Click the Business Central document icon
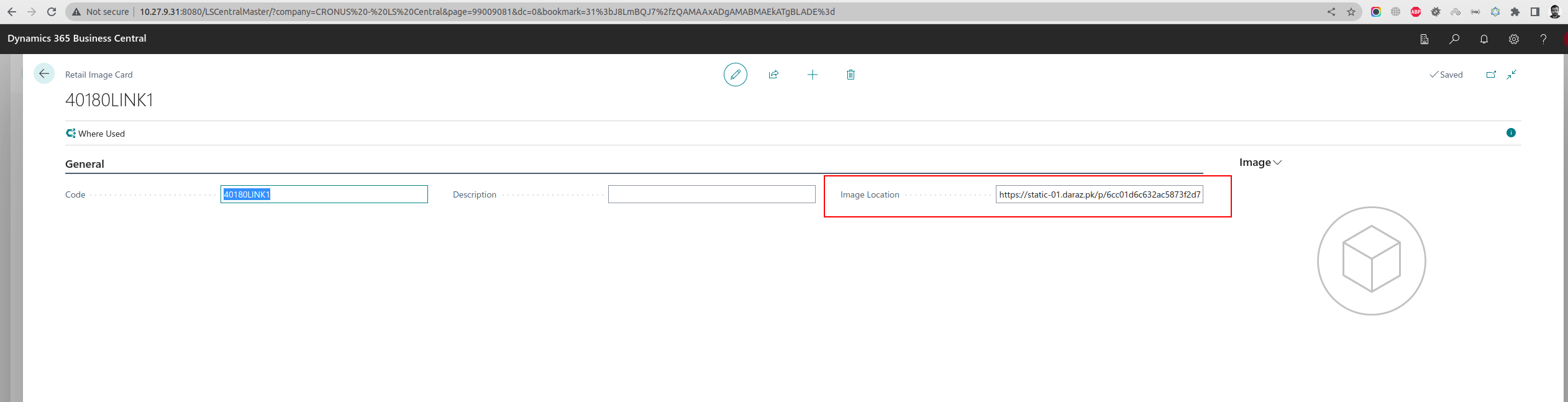This screenshot has height=402, width=1568. (x=1424, y=39)
